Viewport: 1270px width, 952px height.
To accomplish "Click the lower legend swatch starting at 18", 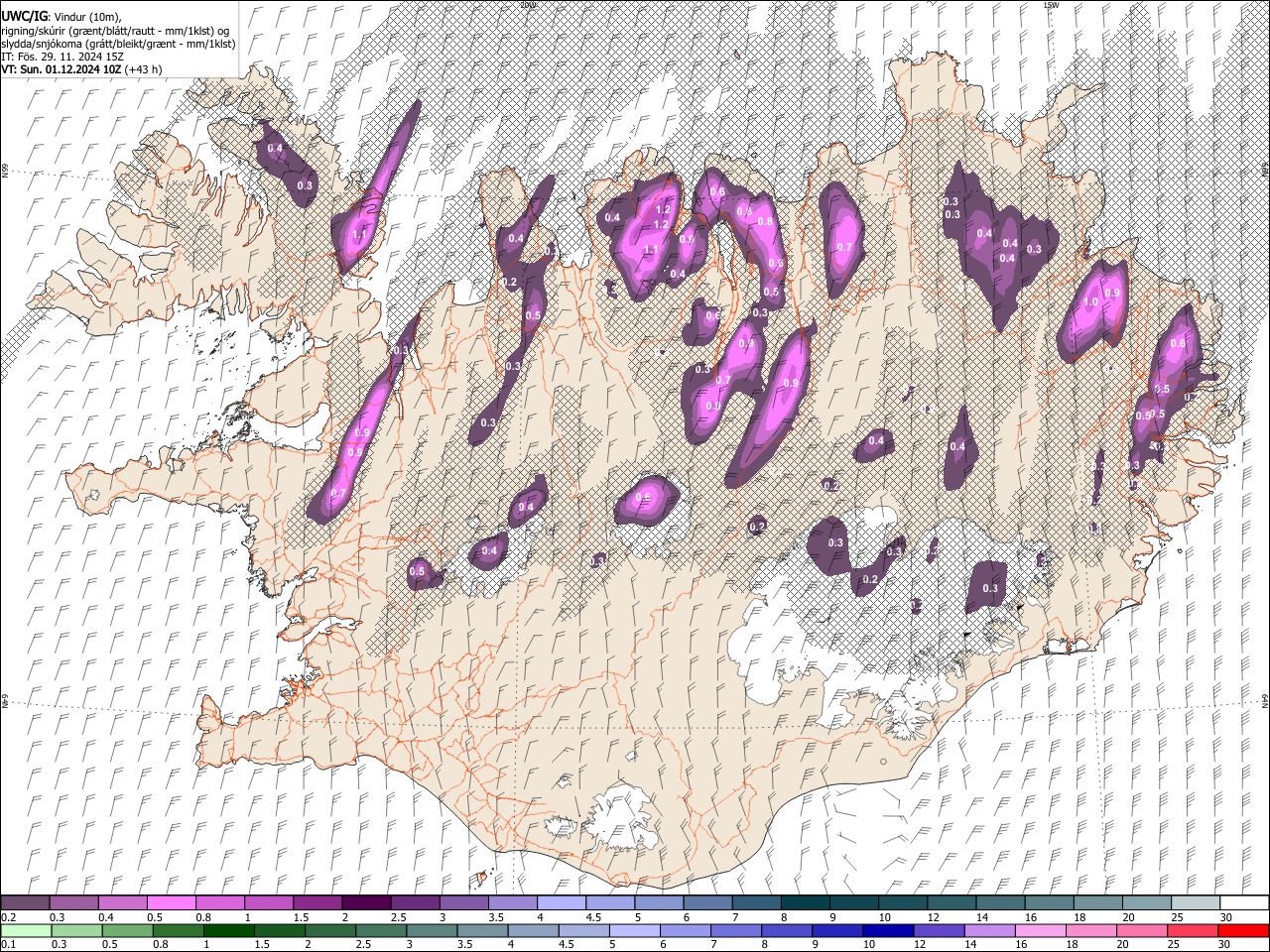I will pos(1090,930).
